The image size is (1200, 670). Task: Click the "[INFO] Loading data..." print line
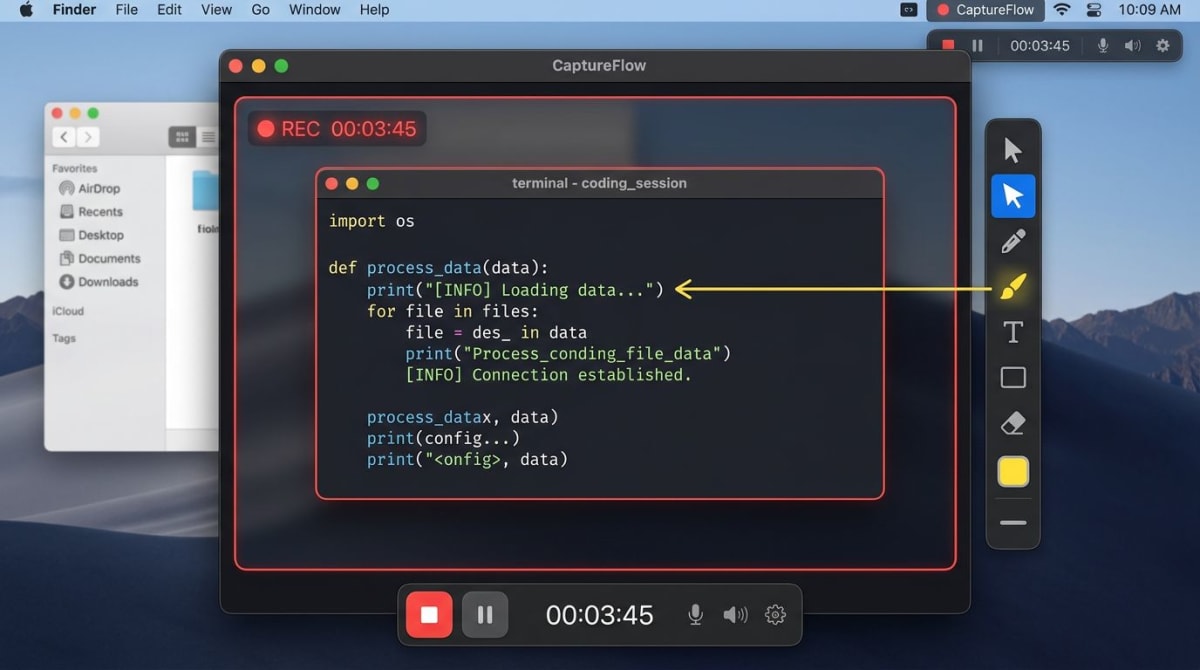tap(515, 290)
